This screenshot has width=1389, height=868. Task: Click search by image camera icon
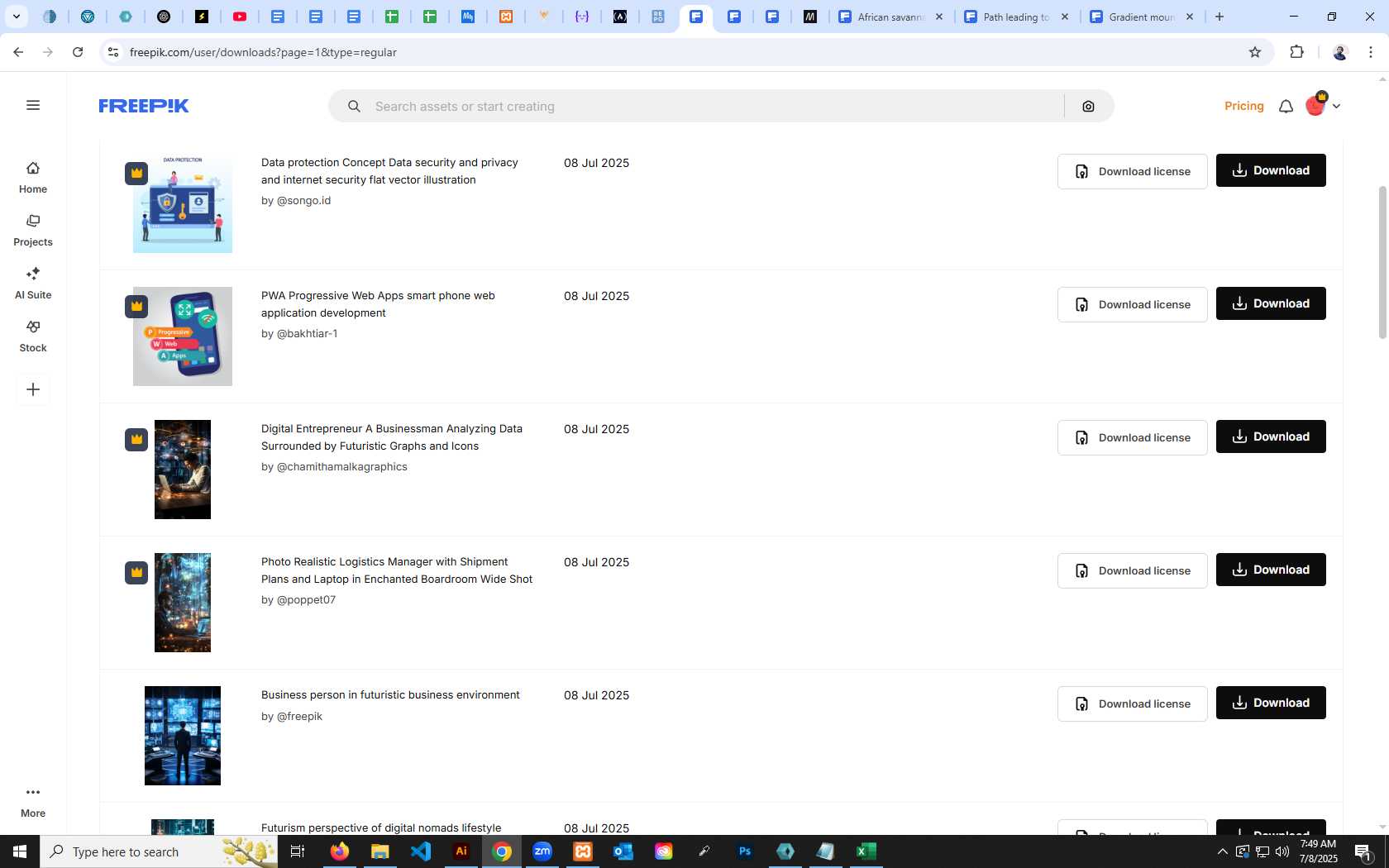(1088, 106)
